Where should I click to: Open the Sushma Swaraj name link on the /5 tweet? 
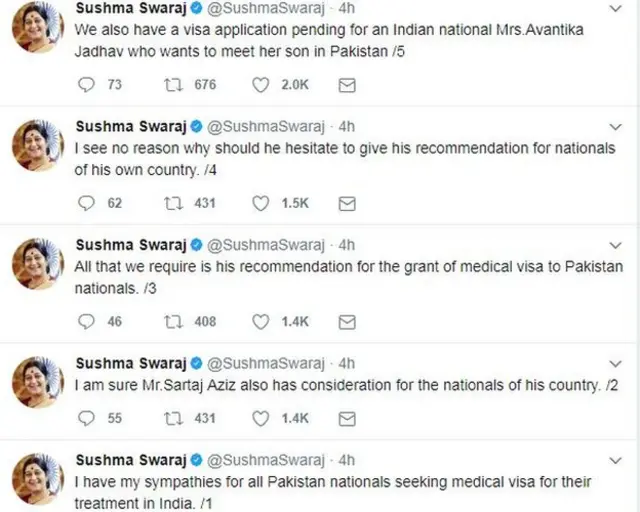point(130,9)
